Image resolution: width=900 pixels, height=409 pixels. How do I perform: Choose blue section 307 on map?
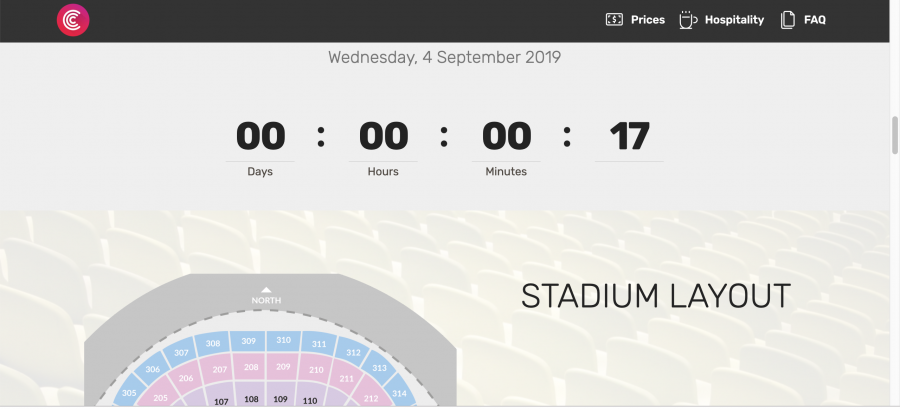click(x=181, y=353)
